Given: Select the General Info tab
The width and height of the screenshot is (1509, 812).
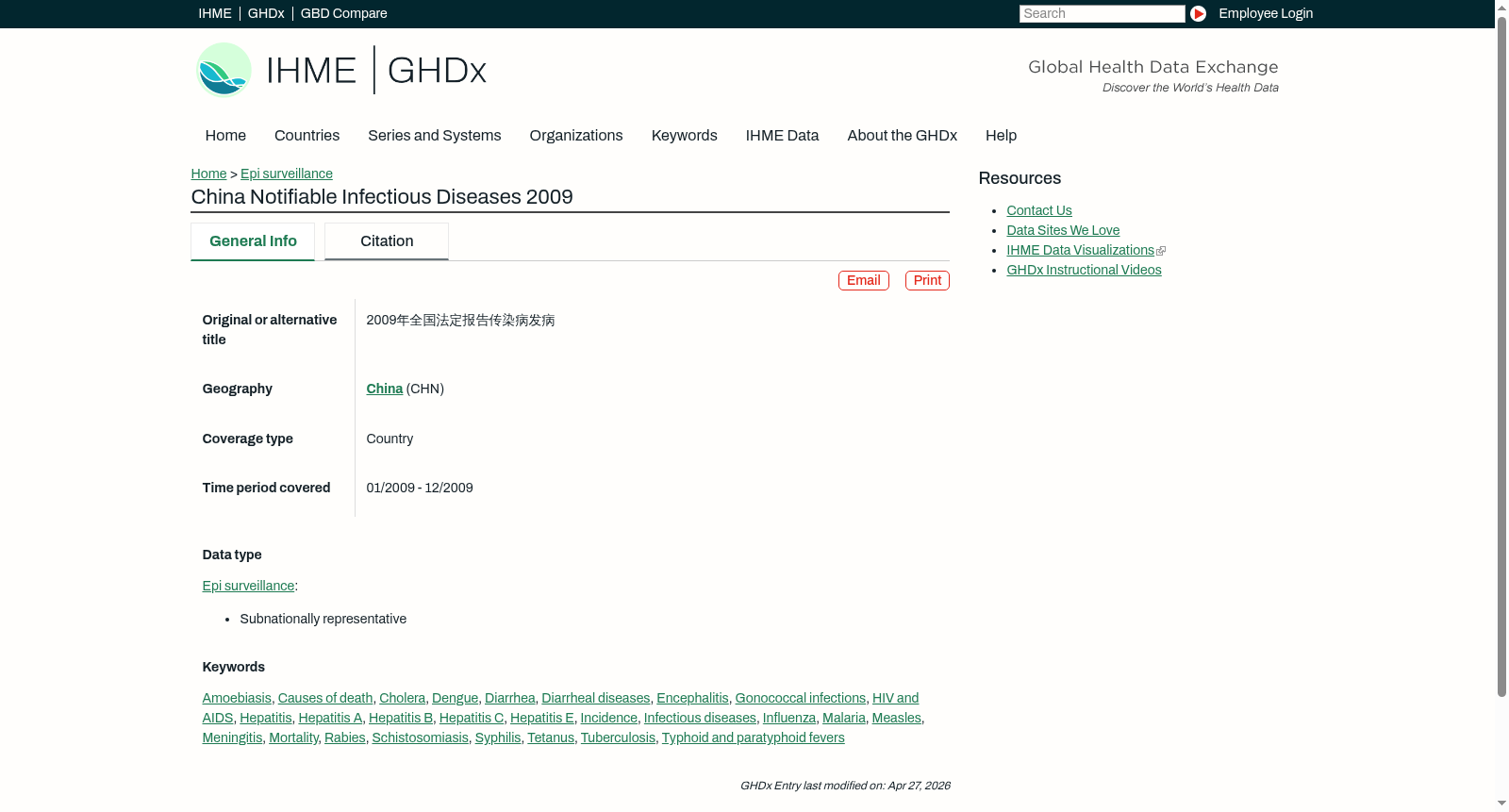Looking at the screenshot, I should tap(253, 241).
